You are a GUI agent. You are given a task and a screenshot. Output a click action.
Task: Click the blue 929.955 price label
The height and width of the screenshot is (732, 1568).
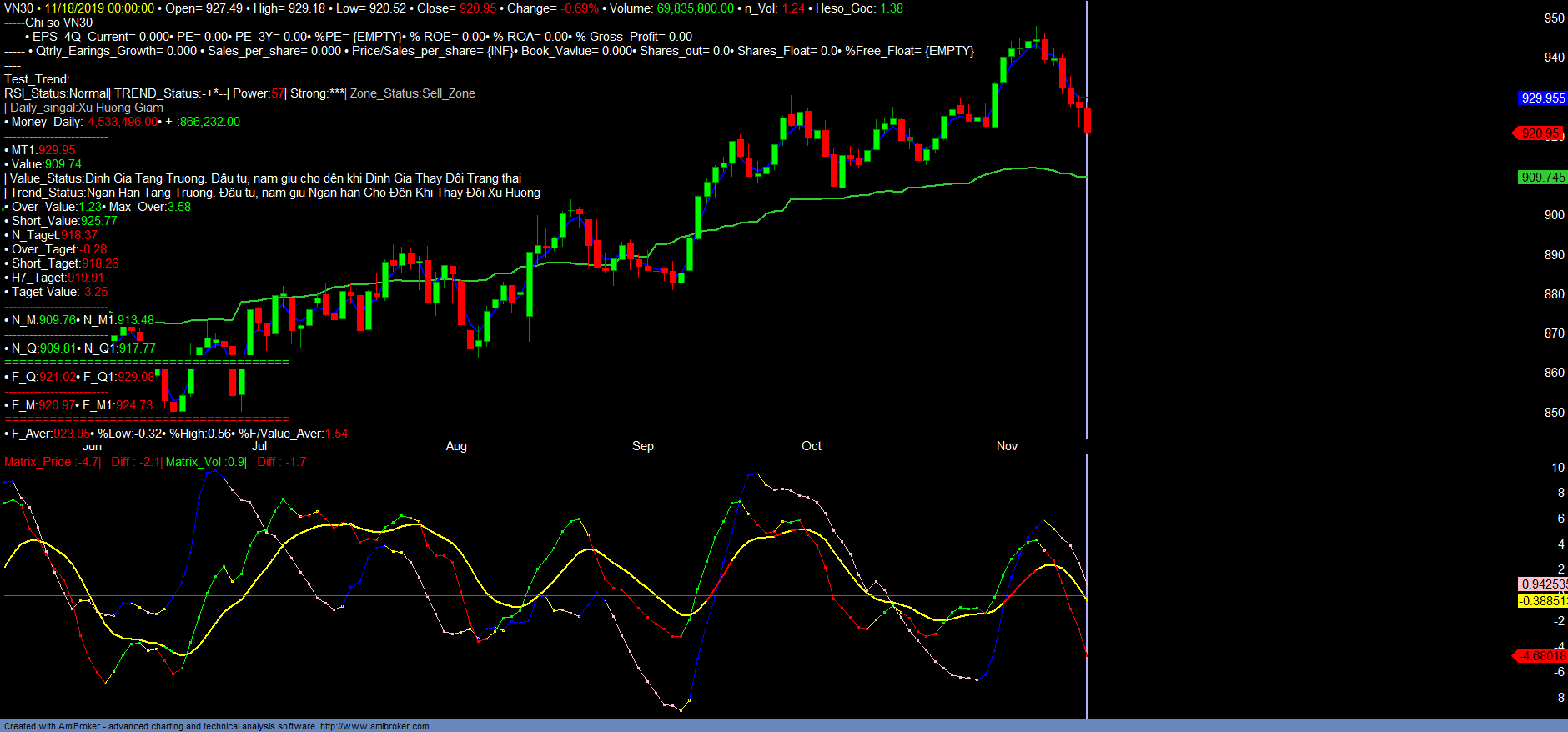pos(1542,98)
